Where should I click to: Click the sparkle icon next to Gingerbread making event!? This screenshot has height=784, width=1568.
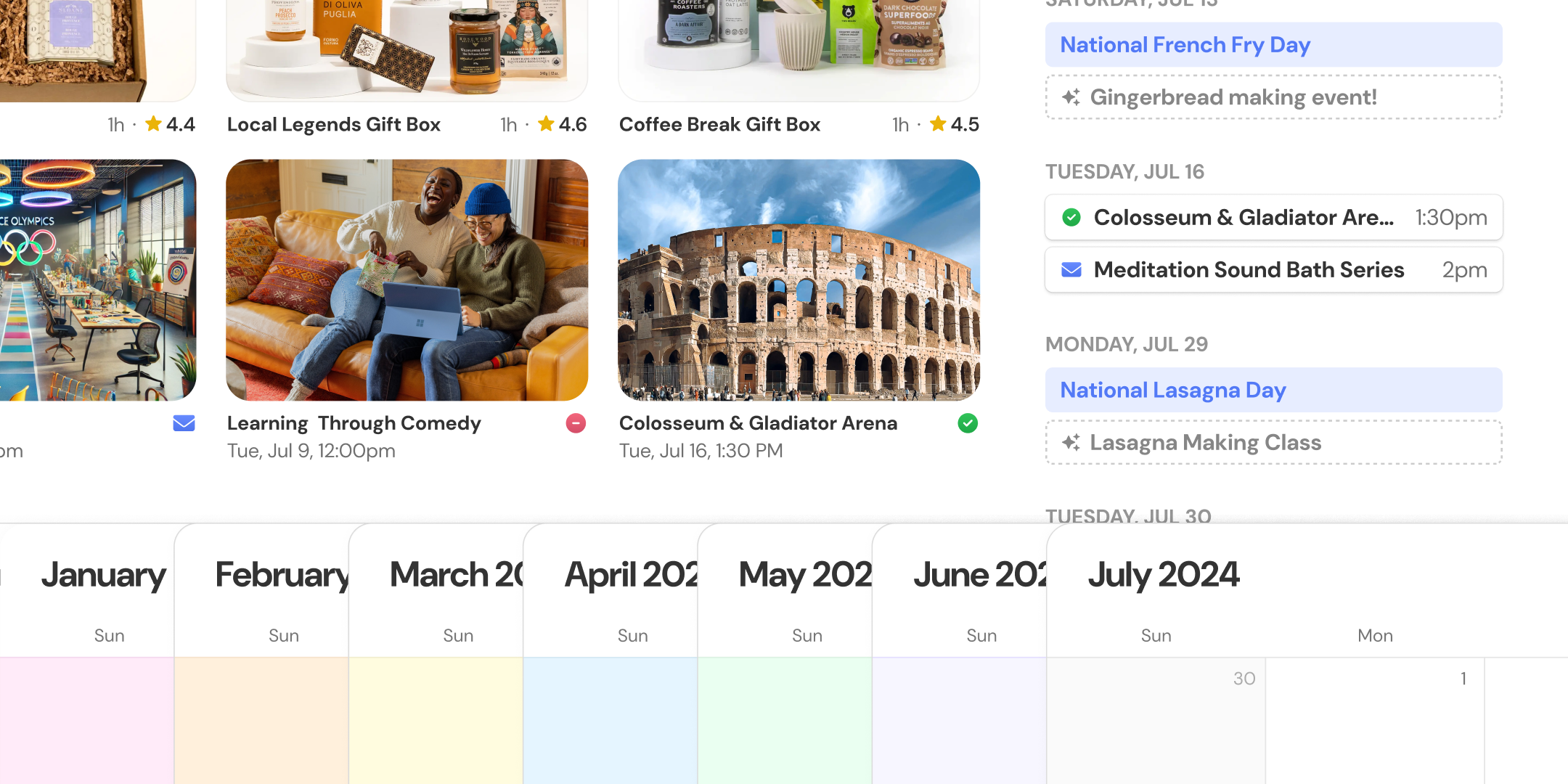(1071, 97)
